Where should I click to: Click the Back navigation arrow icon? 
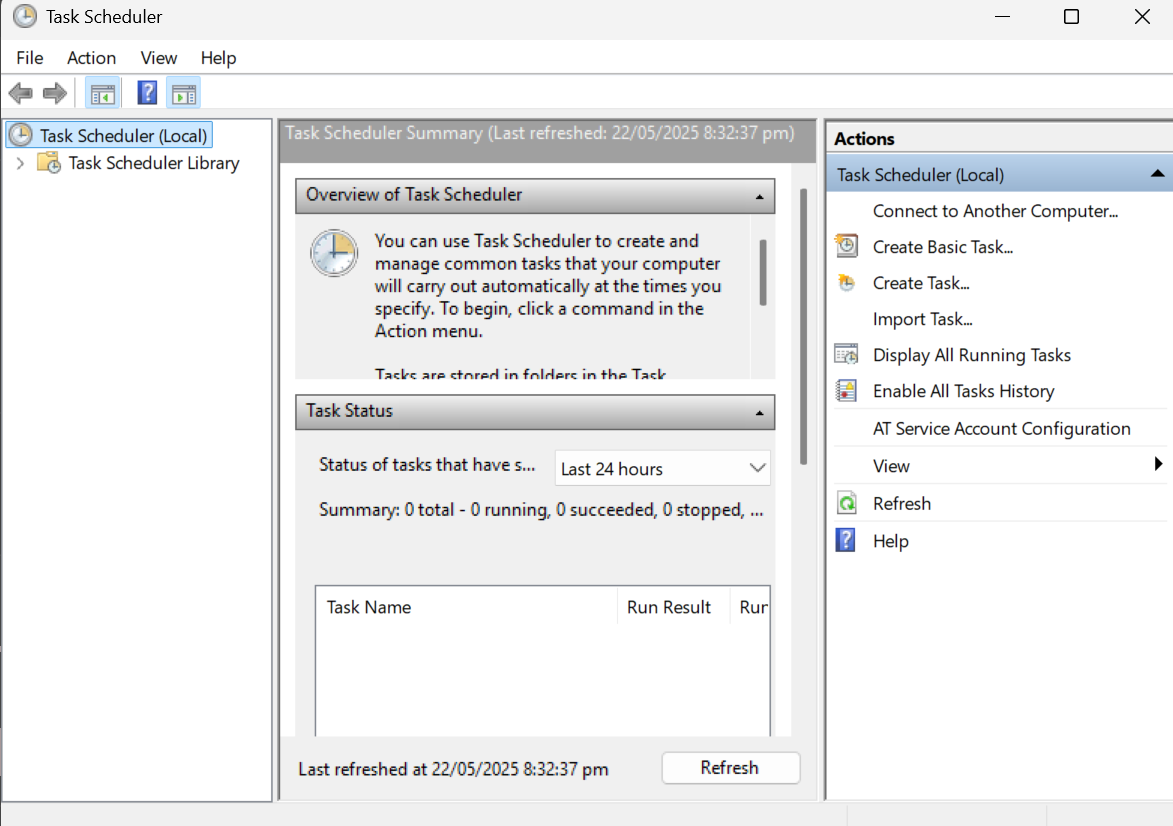coord(20,92)
